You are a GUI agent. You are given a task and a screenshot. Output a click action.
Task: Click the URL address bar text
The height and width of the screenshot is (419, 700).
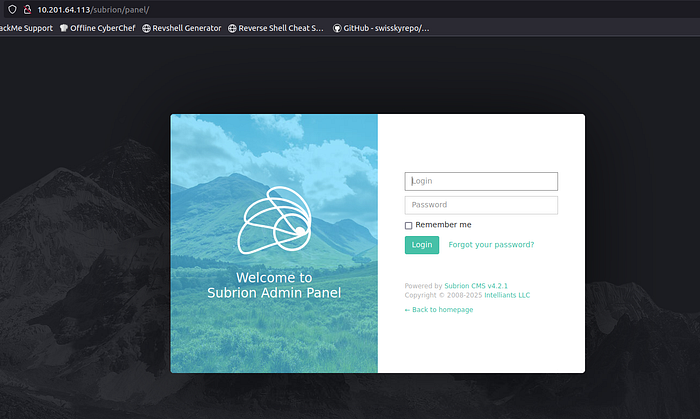pyautogui.click(x=93, y=10)
